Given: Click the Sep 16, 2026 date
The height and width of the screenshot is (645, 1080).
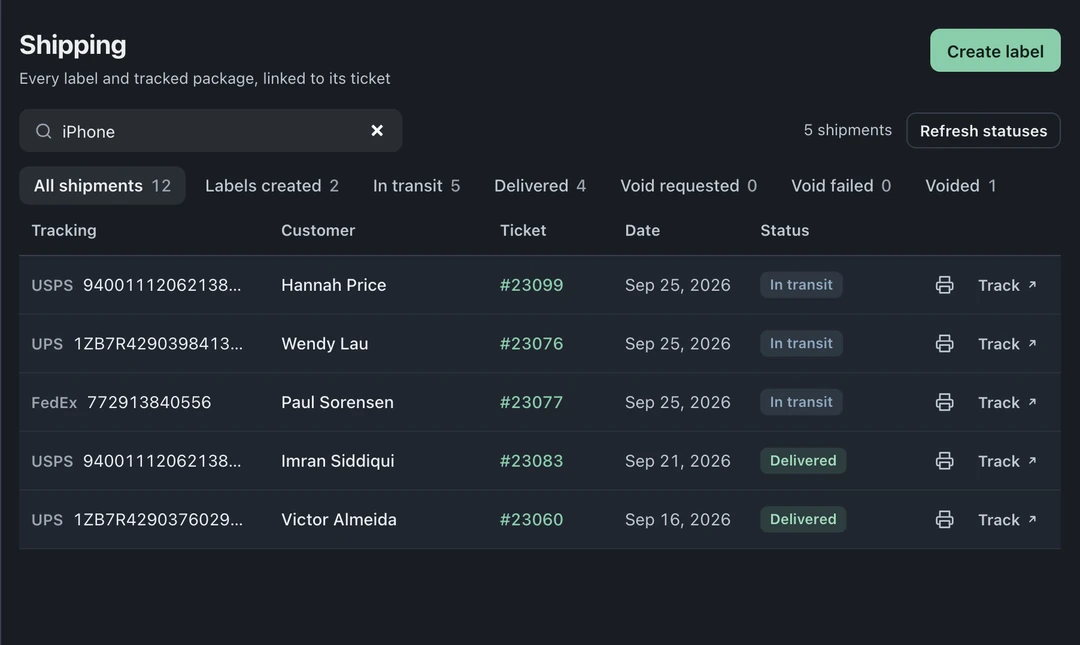Looking at the screenshot, I should point(677,520).
